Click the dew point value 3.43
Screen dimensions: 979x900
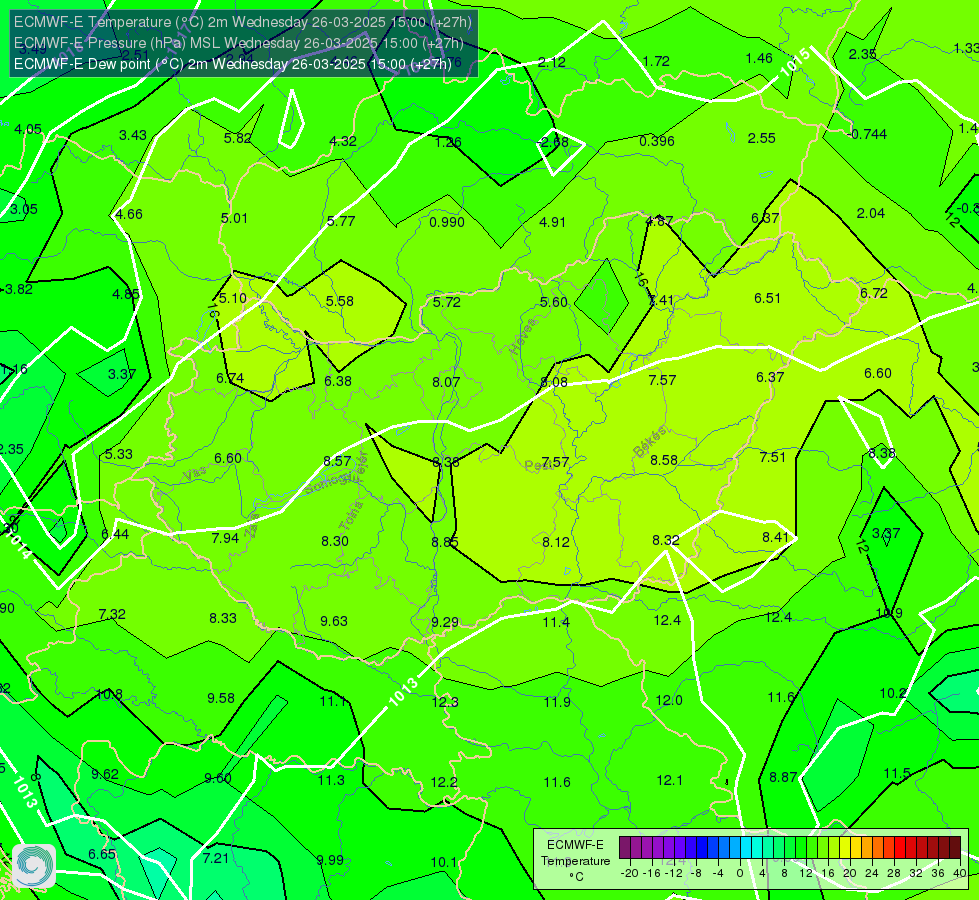[x=132, y=136]
